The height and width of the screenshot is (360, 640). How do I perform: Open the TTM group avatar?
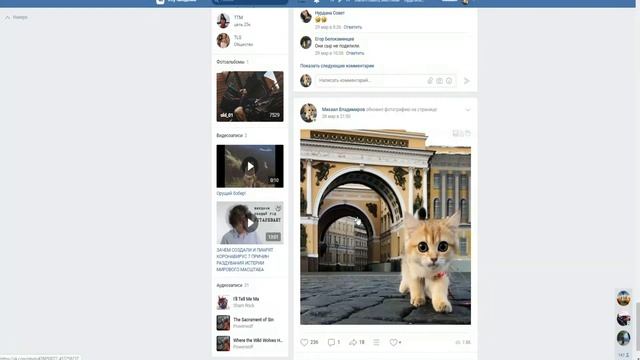[x=223, y=21]
